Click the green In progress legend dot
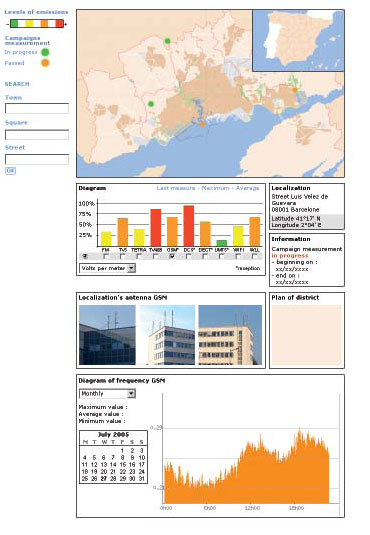This screenshot has height=535, width=370. [45, 52]
